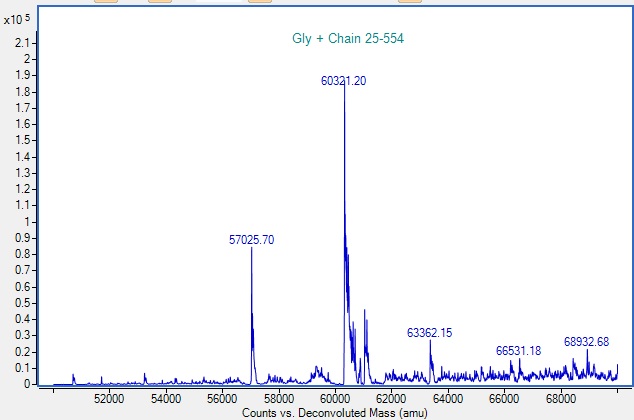
Task: Click the x-axis title 'Counts vs. Deconvoluted Mass (amu)'
Action: click(334, 413)
